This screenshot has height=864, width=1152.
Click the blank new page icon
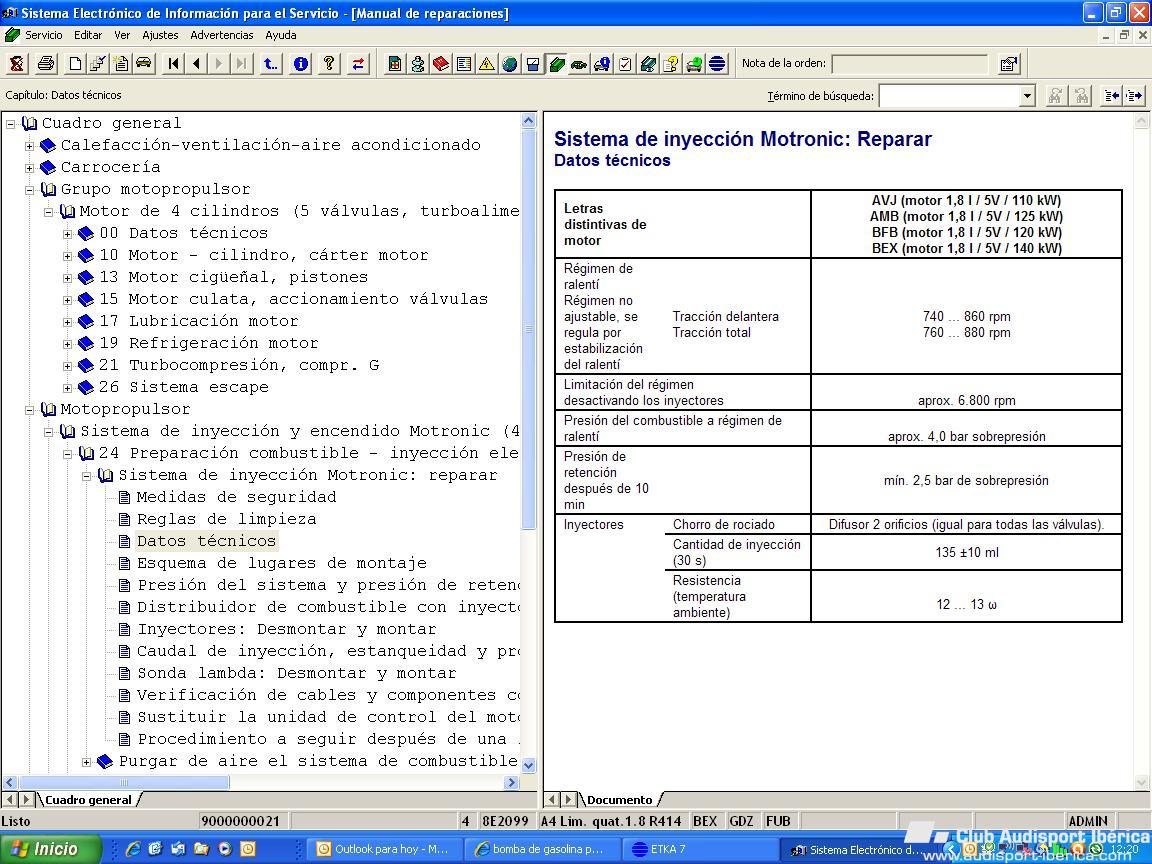[x=74, y=64]
